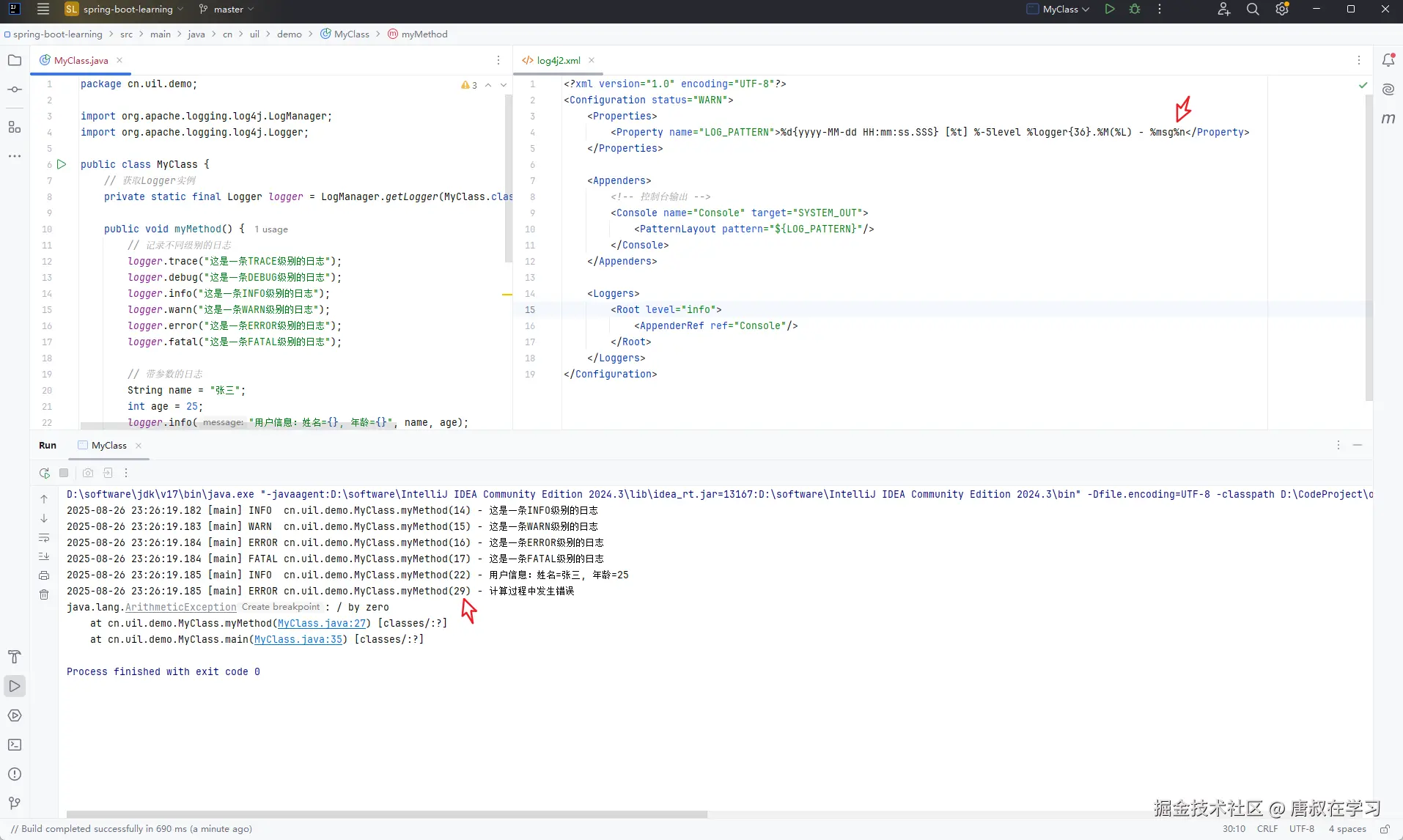Open the Project tool window folder icon
This screenshot has height=840, width=1403.
pyautogui.click(x=15, y=60)
